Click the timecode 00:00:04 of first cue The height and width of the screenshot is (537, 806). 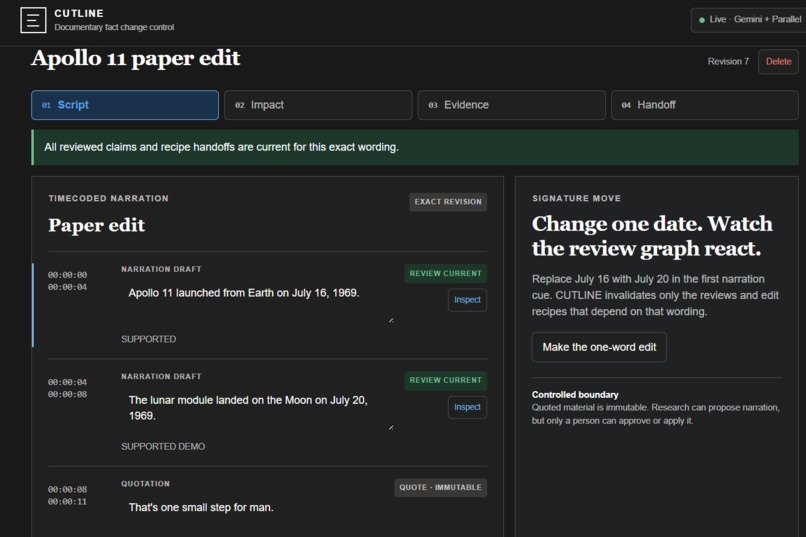coord(67,287)
